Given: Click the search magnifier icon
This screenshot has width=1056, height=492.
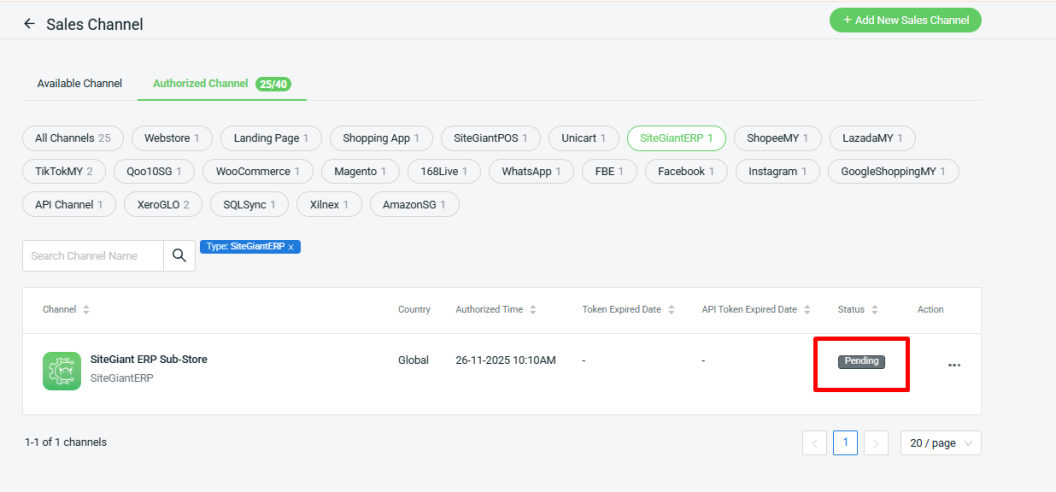Looking at the screenshot, I should [x=179, y=256].
